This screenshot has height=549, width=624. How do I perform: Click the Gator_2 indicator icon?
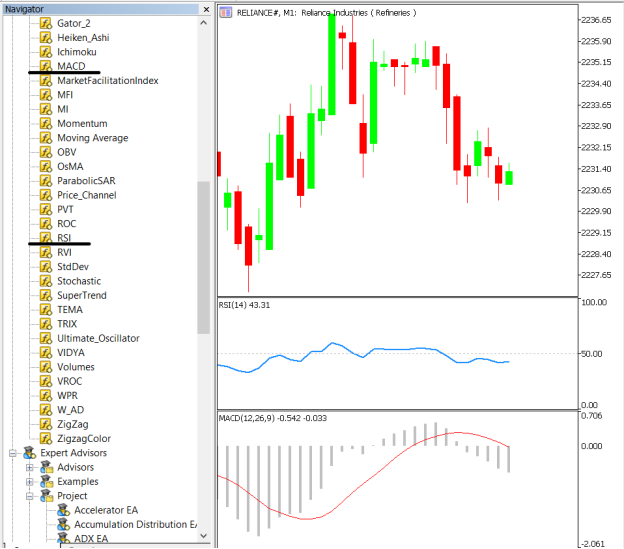tap(46, 23)
